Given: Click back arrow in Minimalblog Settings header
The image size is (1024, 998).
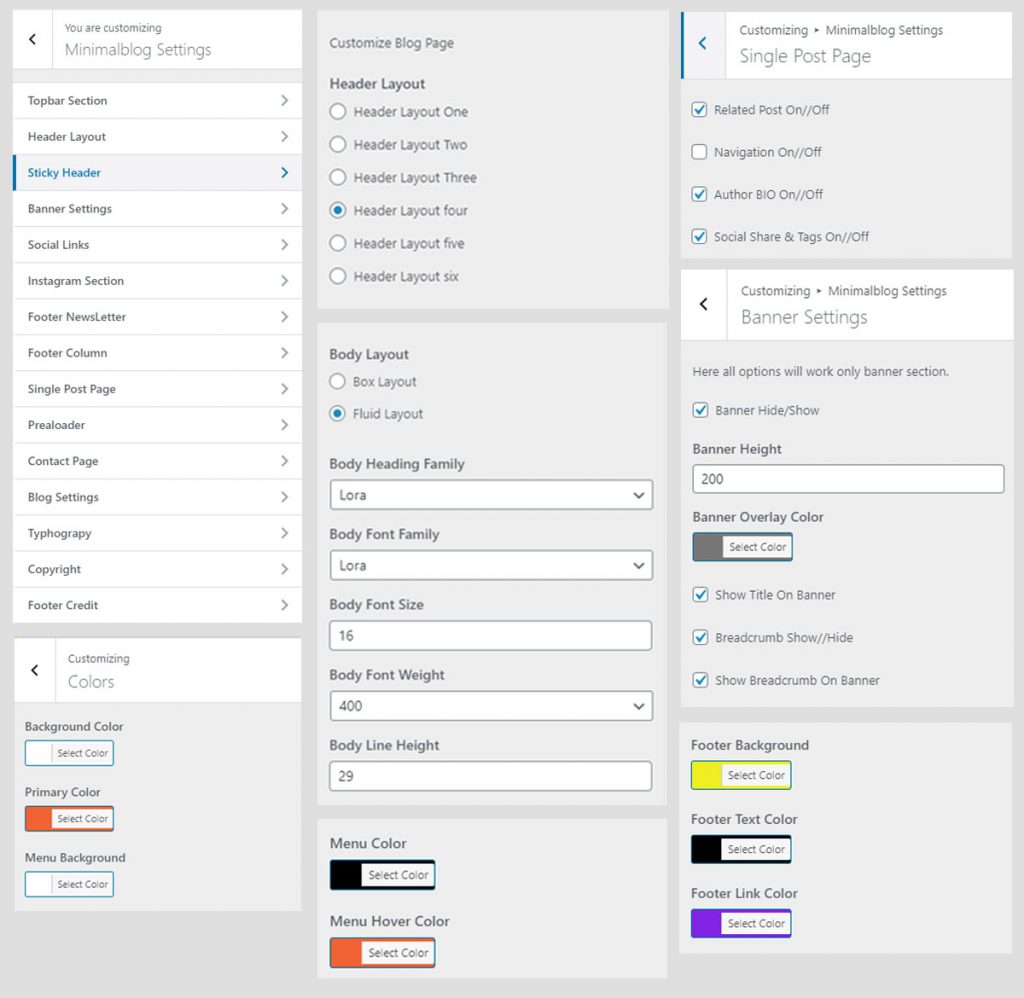Looking at the screenshot, I should 33,39.
